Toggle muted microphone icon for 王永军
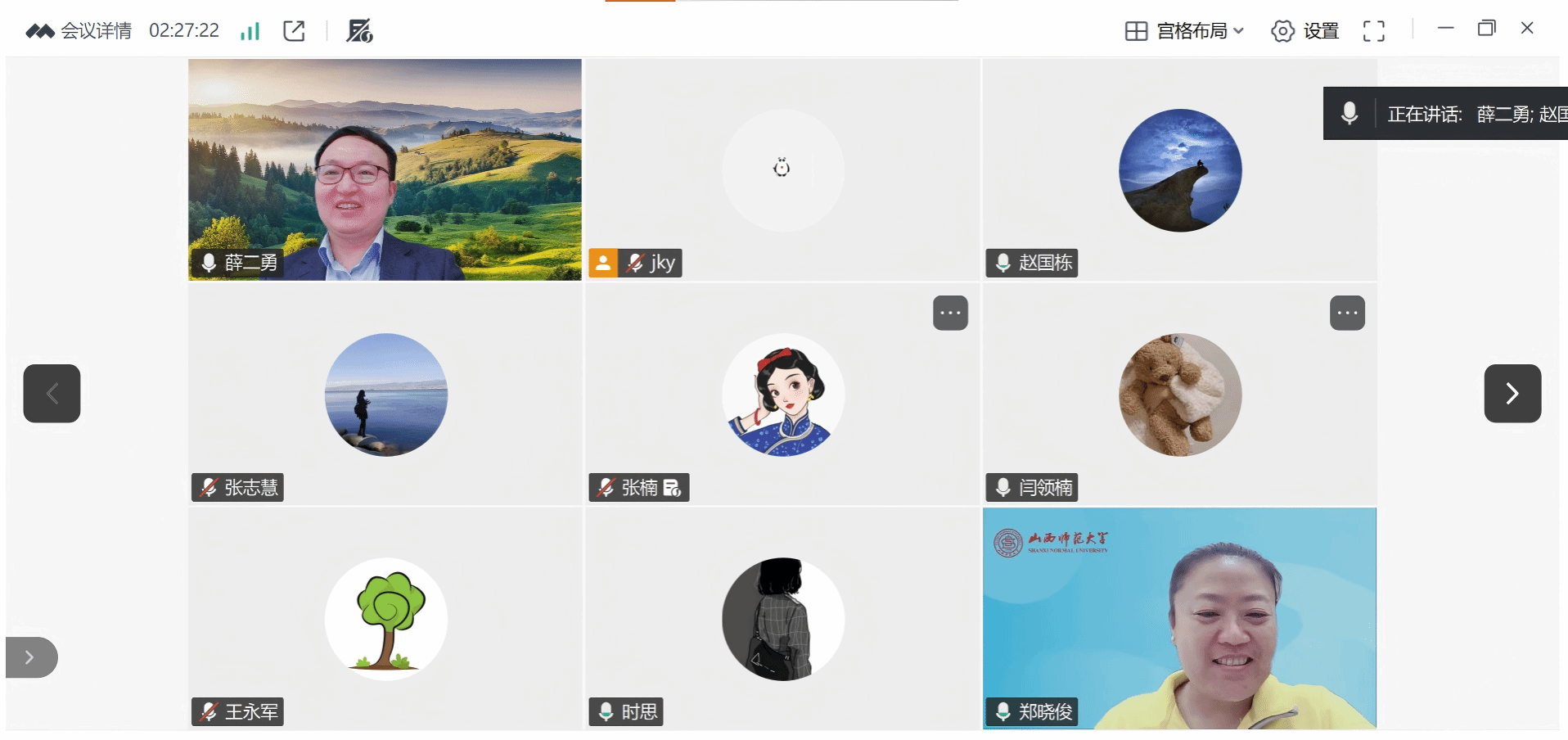The image size is (1568, 740). (209, 712)
